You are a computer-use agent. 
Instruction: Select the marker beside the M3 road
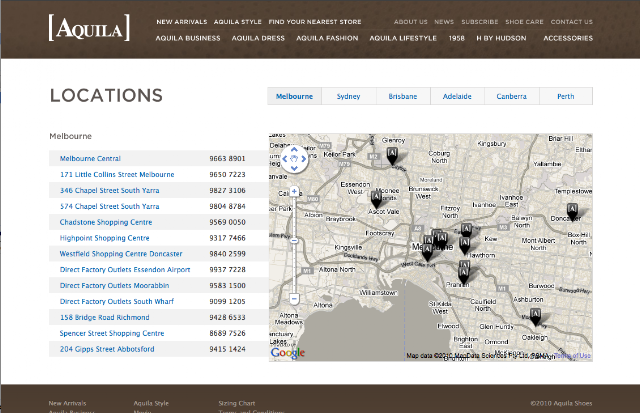tap(466, 231)
